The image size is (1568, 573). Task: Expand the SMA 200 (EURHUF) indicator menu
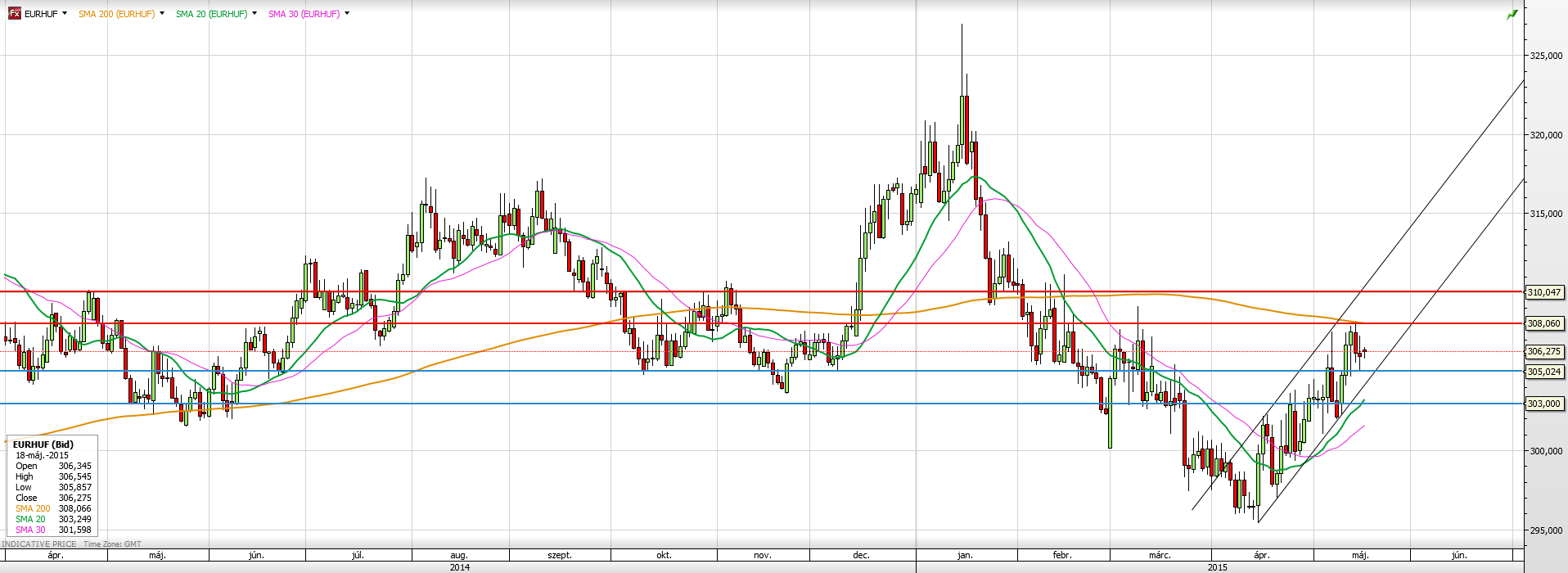tap(162, 14)
